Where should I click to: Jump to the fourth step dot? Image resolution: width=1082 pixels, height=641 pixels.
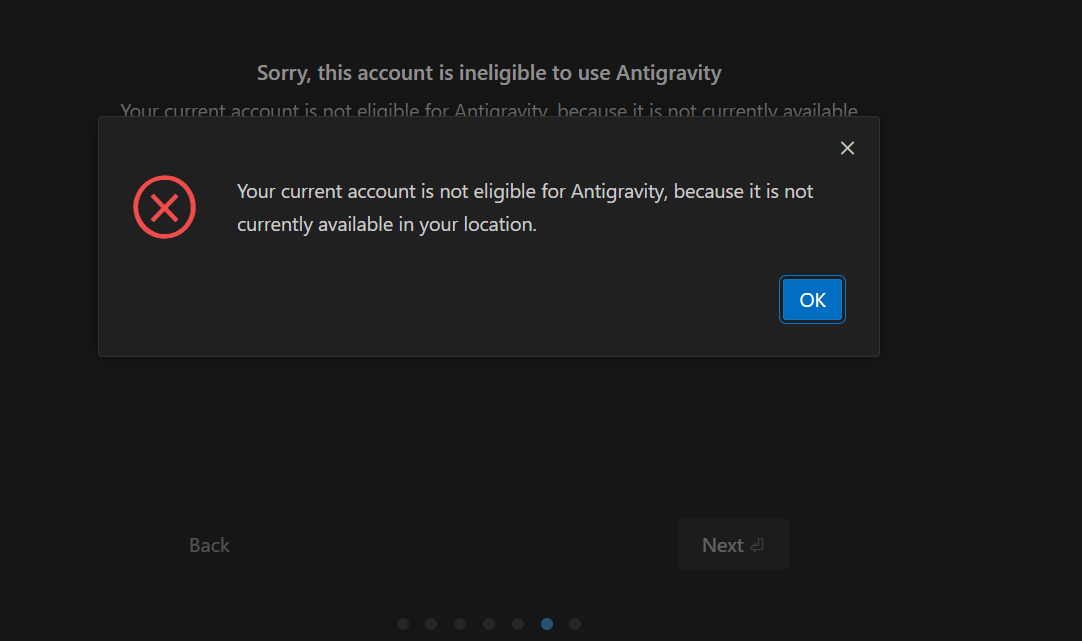tap(489, 624)
